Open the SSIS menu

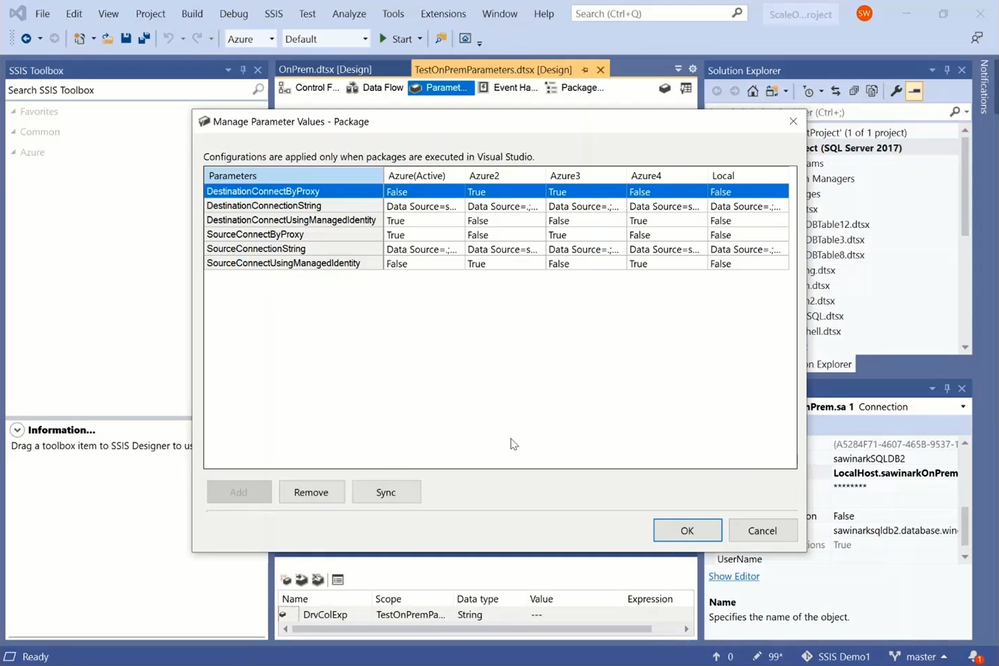click(x=273, y=13)
